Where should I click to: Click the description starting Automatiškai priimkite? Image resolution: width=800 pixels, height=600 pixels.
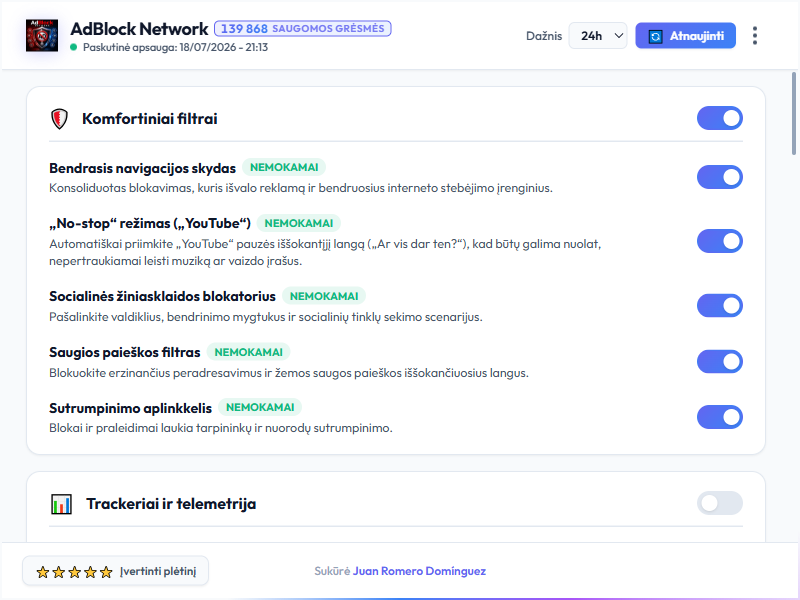(x=325, y=253)
